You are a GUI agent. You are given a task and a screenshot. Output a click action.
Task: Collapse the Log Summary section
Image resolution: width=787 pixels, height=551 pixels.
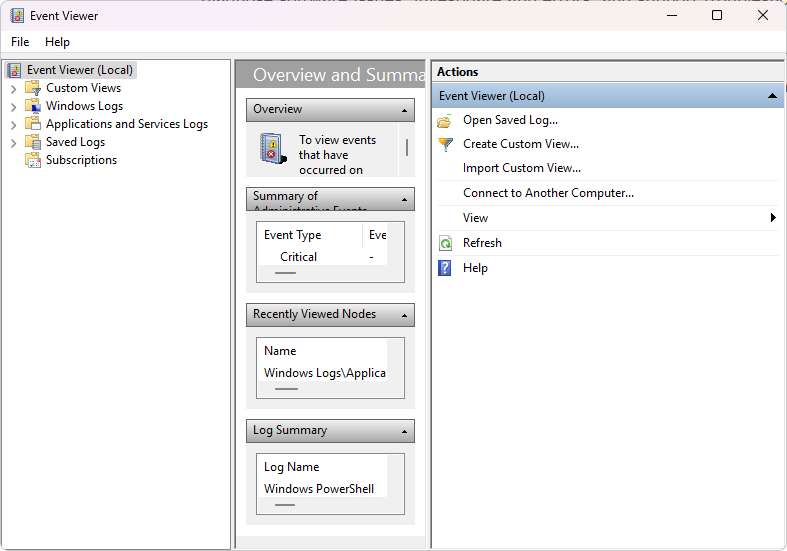405,431
